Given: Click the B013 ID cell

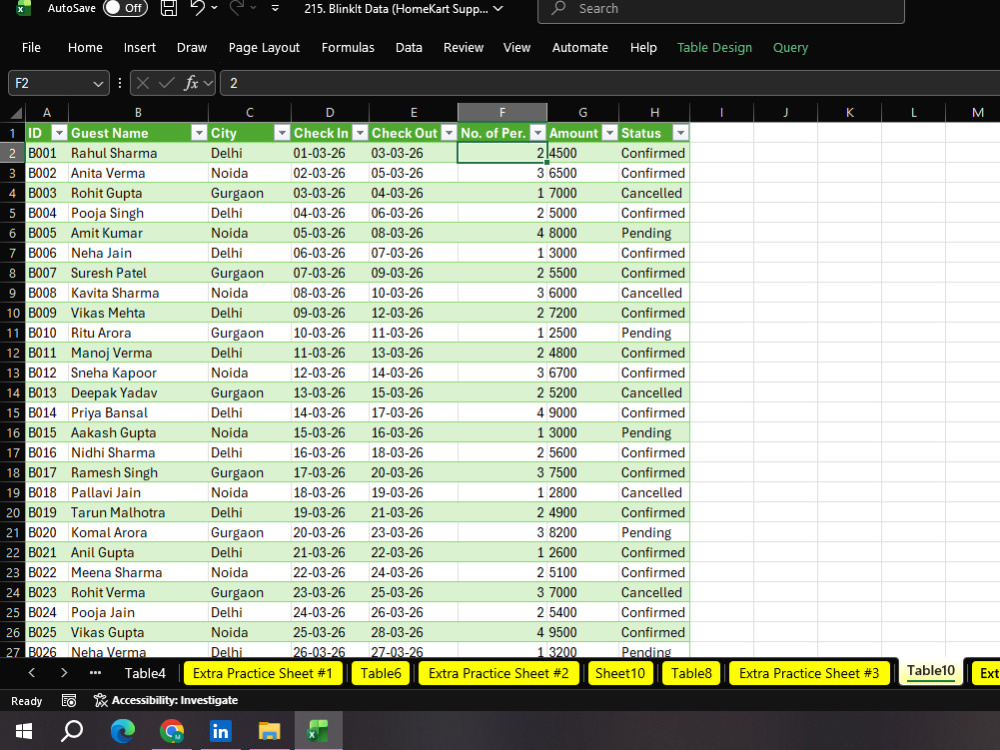Looking at the screenshot, I should tap(47, 393).
